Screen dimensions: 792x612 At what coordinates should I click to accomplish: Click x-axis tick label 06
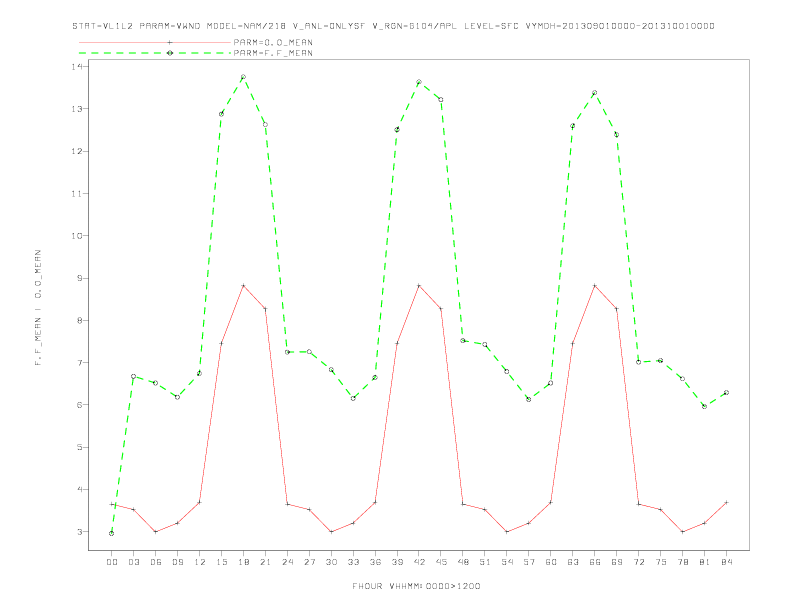[156, 562]
